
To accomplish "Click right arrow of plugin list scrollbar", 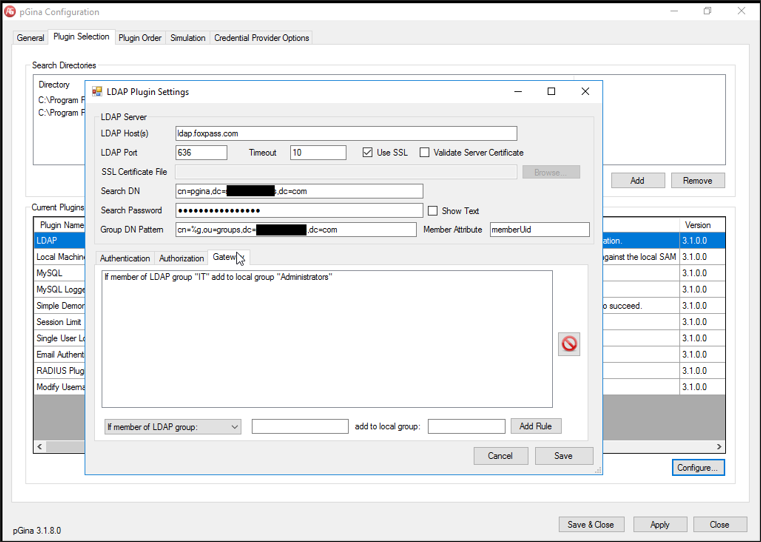I will (x=719, y=446).
